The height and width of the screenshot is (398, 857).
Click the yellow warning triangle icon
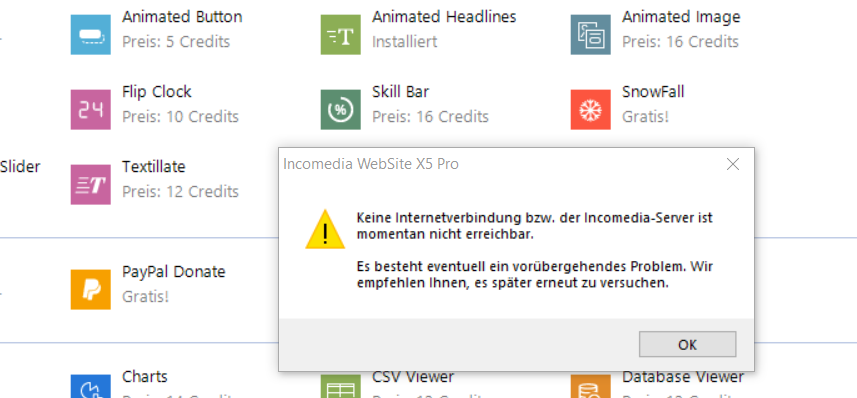pos(325,230)
